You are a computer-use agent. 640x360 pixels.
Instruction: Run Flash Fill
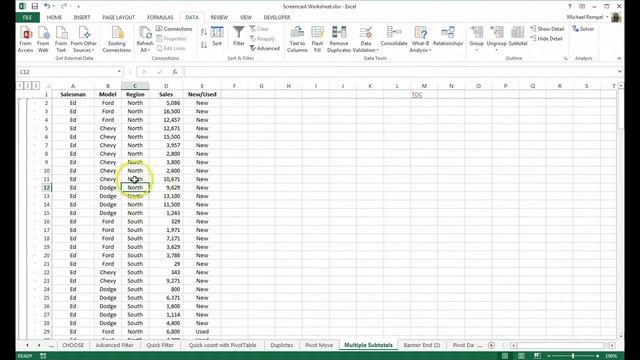point(317,39)
